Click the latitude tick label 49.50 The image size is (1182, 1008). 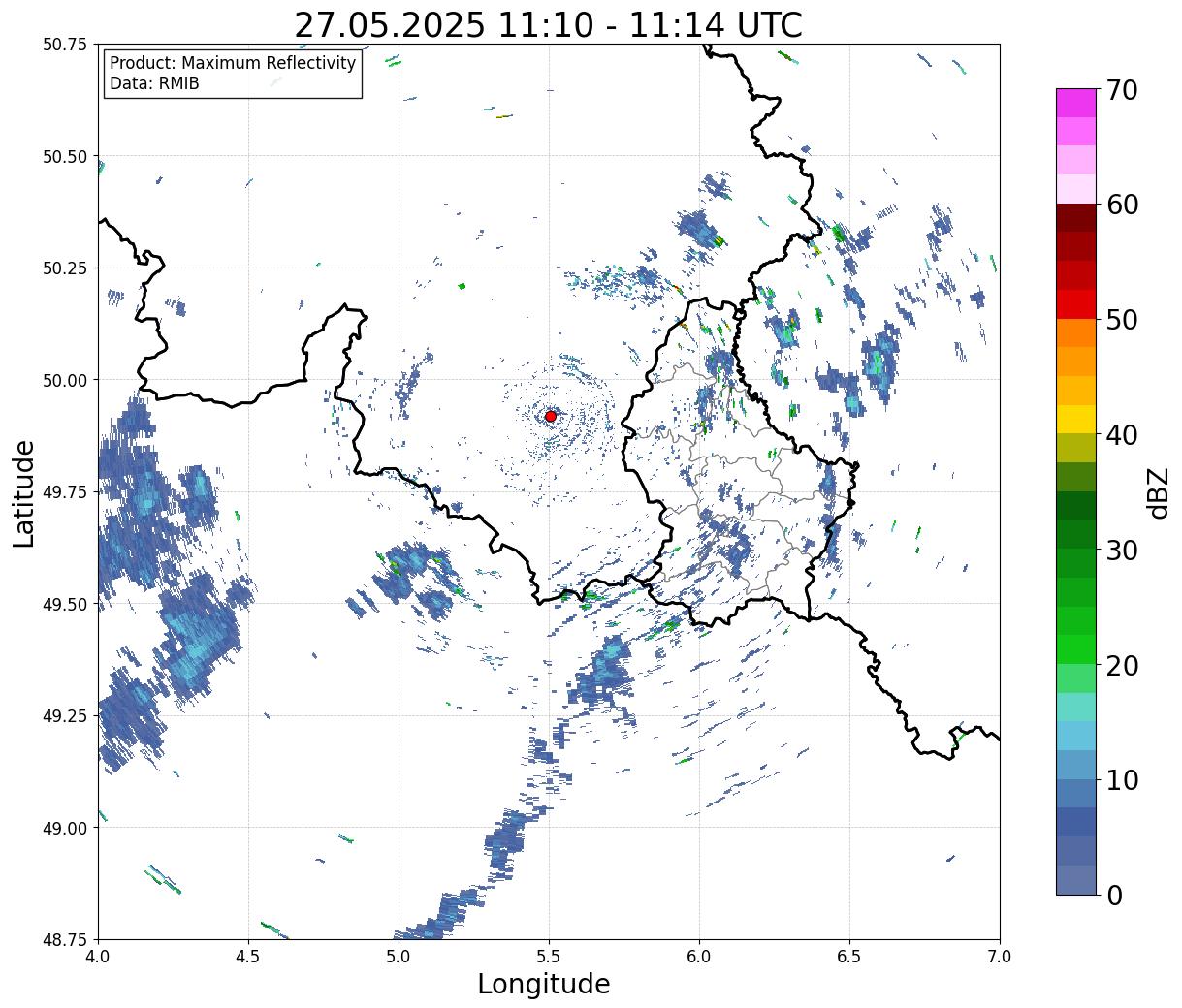(65, 604)
